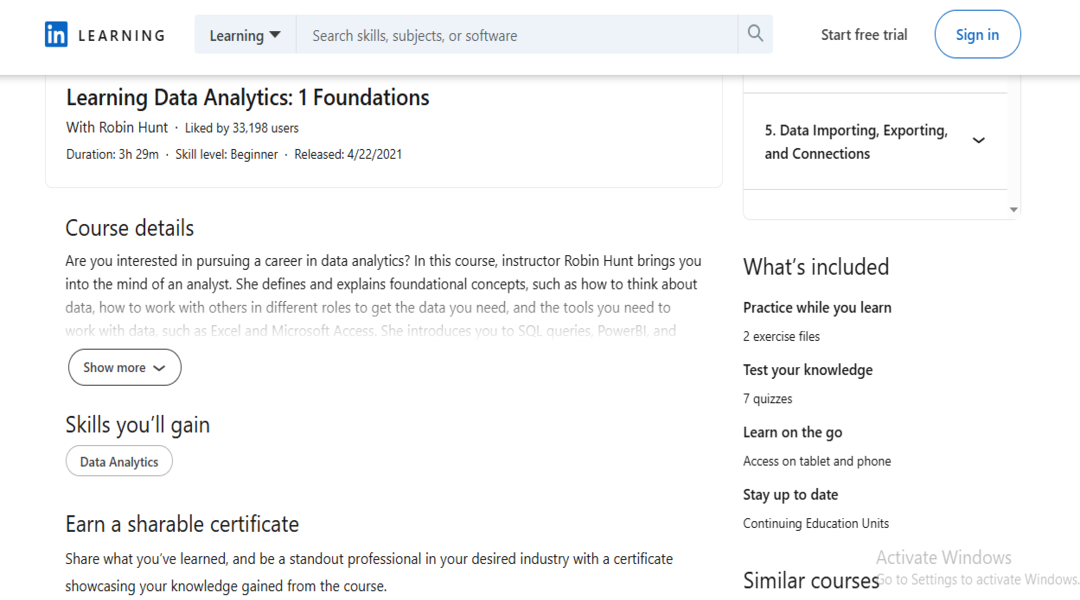This screenshot has width=1080, height=600.
Task: Click 'Test your knowledge' label
Action: click(x=807, y=370)
